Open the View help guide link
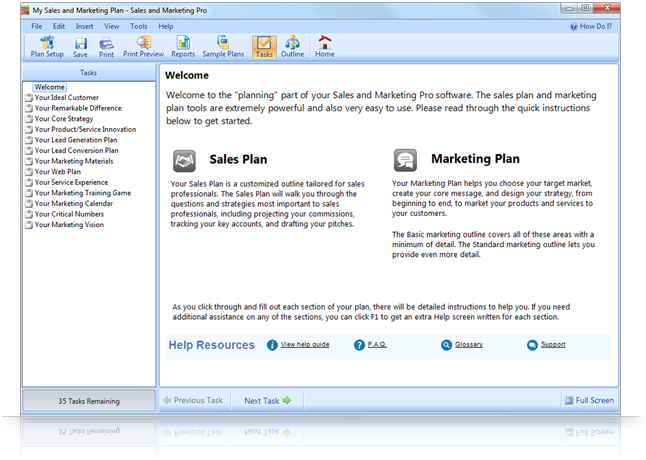The image size is (646, 460). point(305,344)
